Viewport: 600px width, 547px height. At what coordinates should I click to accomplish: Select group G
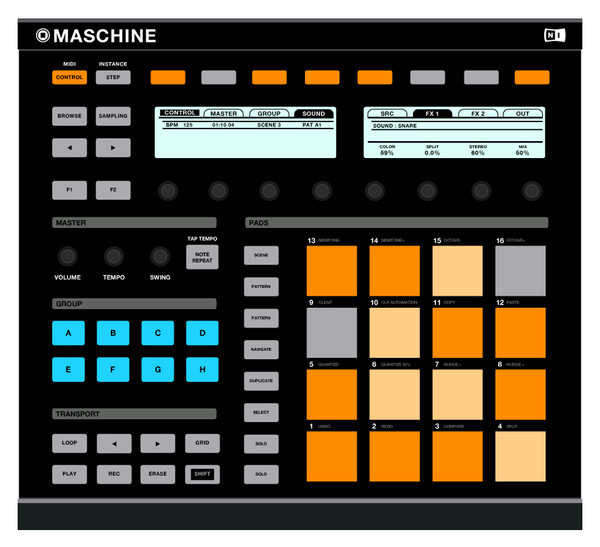[x=158, y=369]
